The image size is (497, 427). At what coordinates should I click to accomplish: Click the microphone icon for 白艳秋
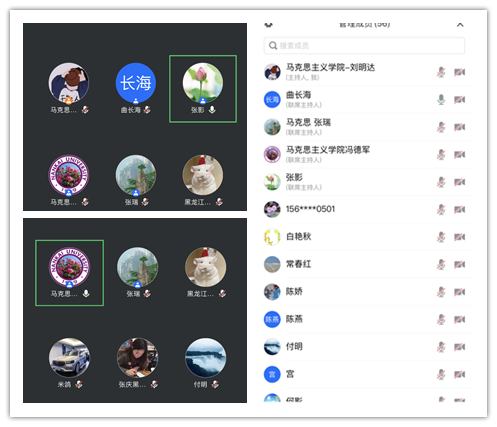tap(441, 237)
